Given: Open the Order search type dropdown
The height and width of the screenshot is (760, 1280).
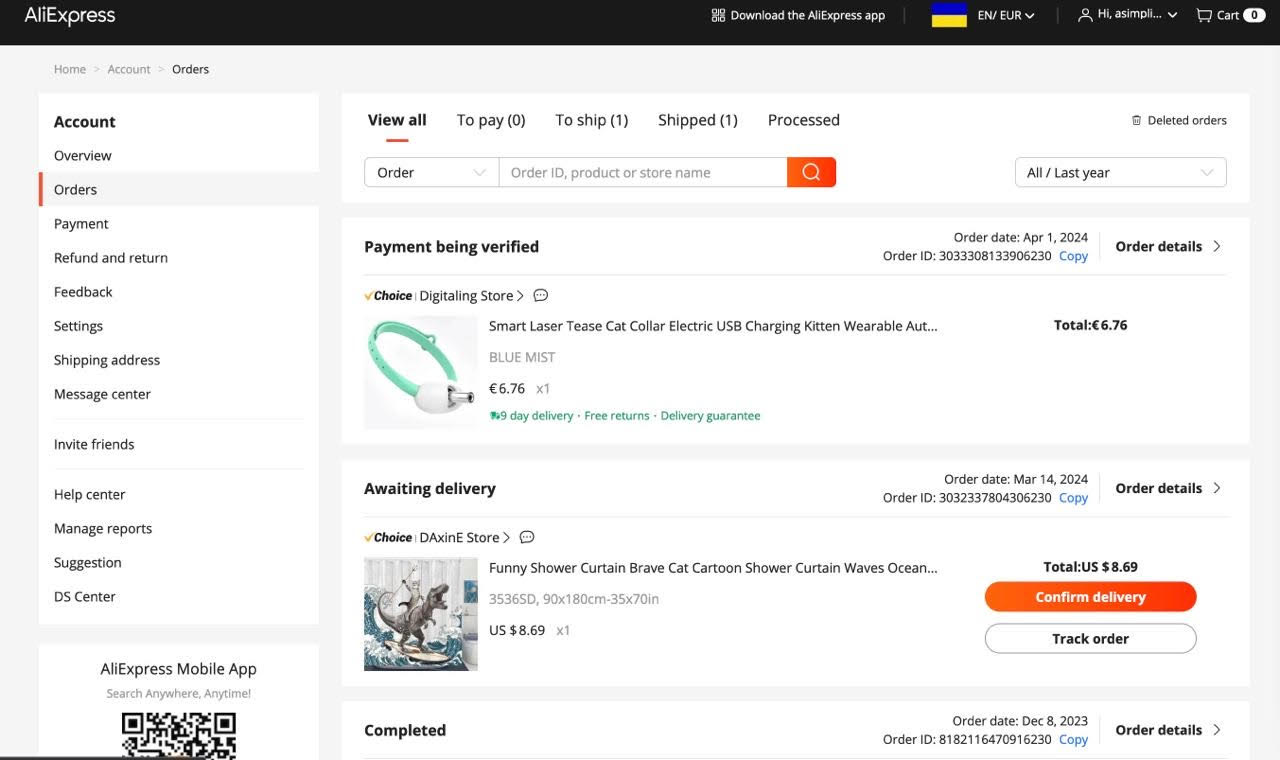Looking at the screenshot, I should [431, 172].
